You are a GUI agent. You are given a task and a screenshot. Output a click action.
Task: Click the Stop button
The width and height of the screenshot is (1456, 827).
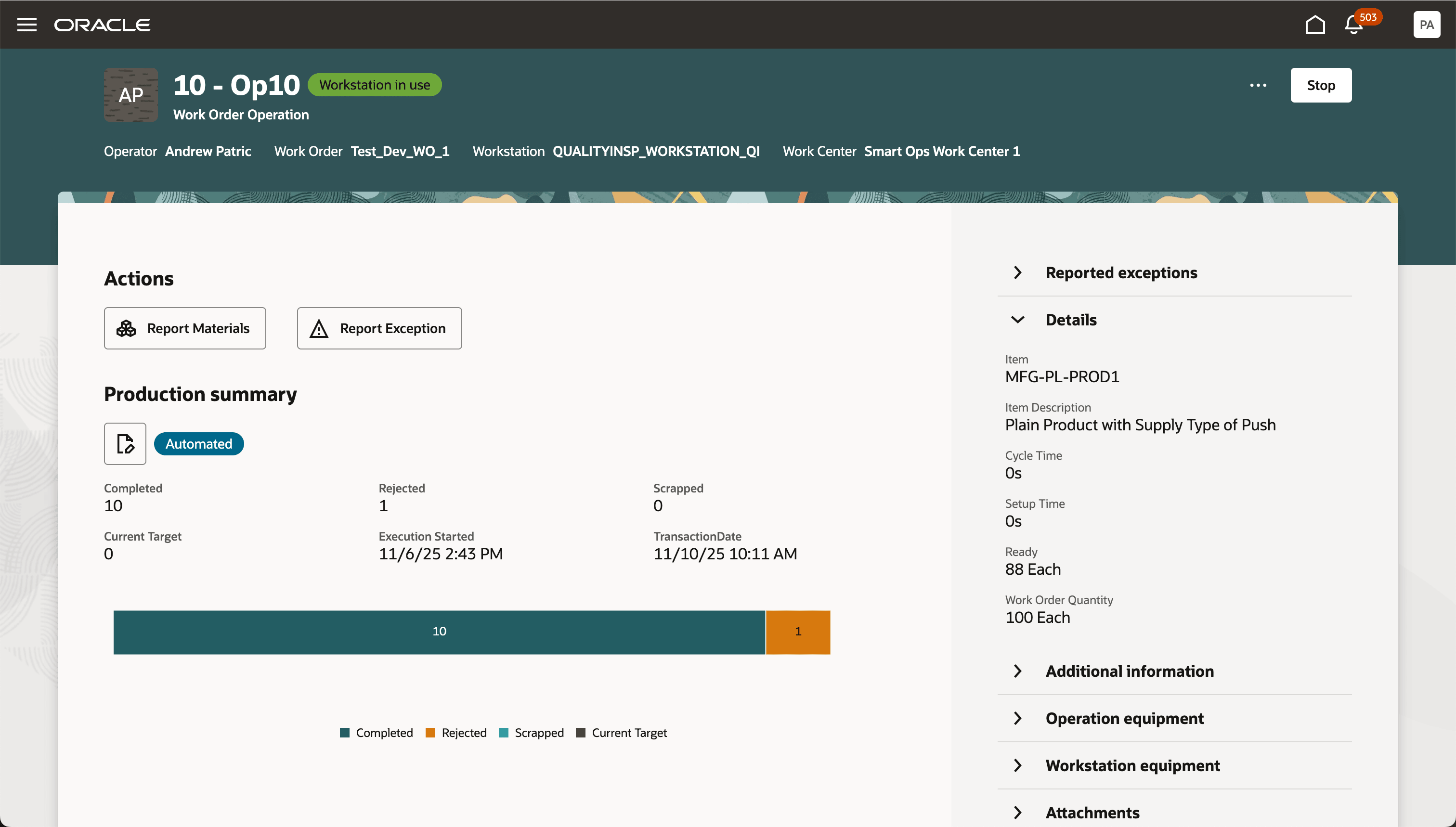(x=1320, y=85)
